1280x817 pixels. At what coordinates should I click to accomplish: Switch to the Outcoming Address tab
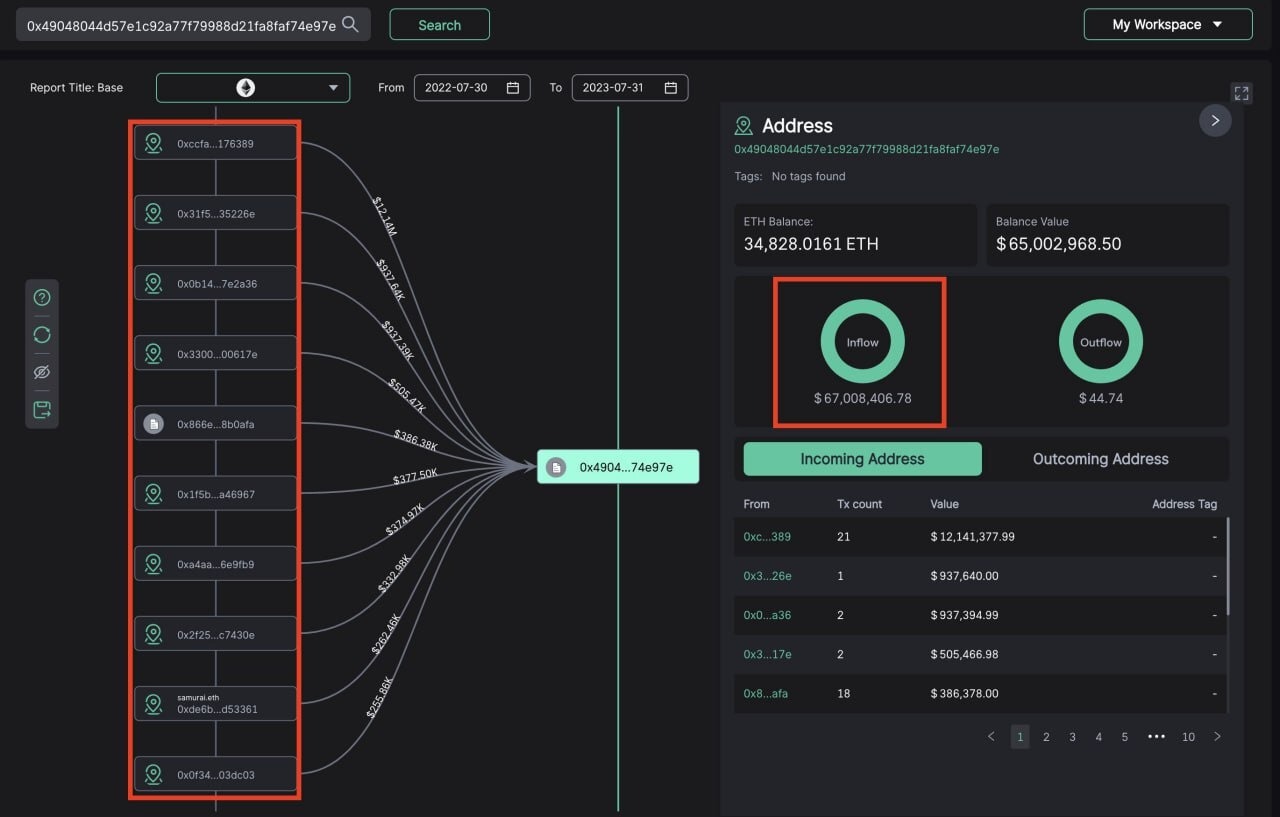(x=1100, y=459)
